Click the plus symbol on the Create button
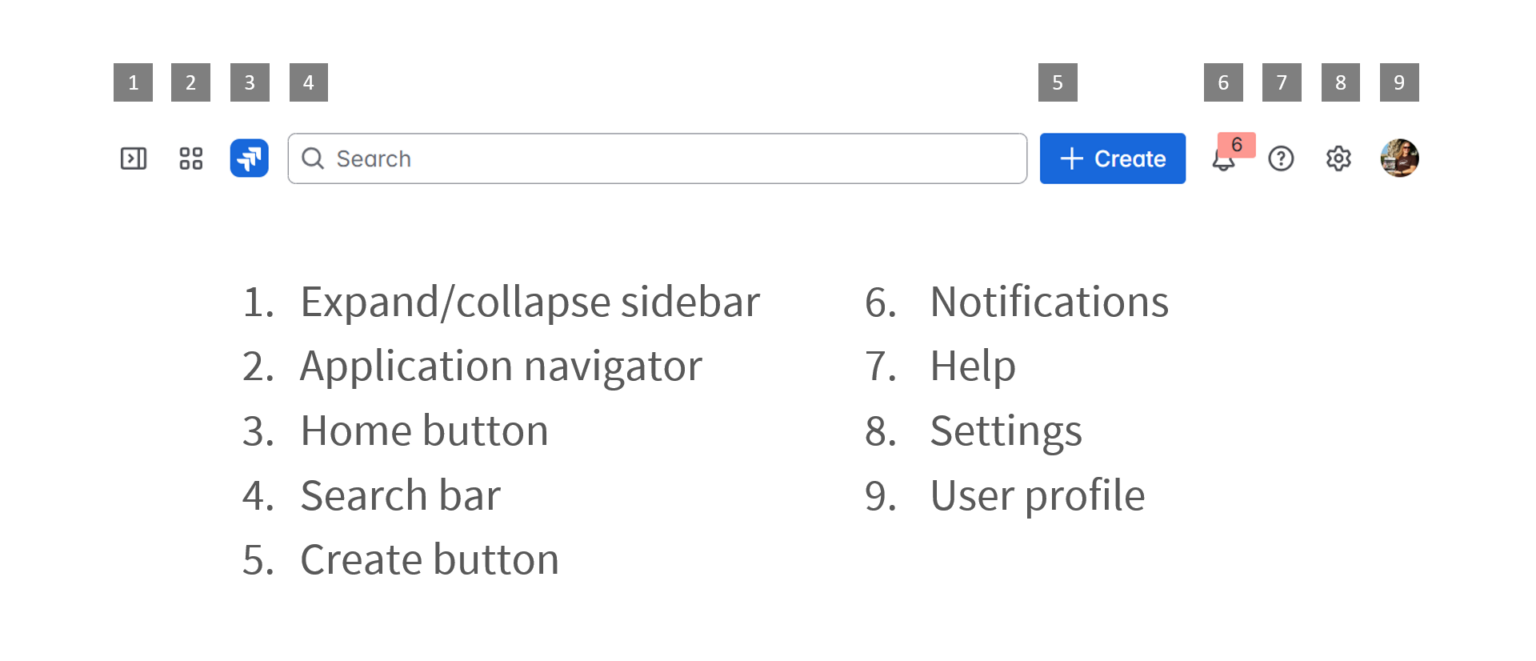 (1072, 158)
